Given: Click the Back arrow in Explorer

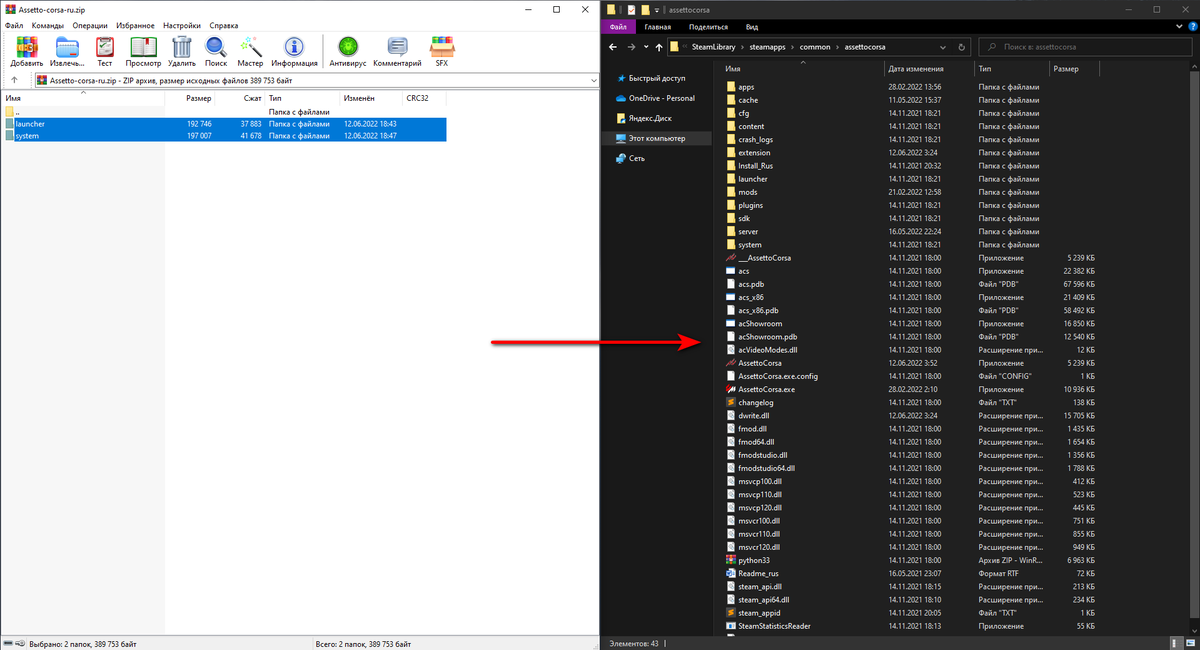Looking at the screenshot, I should pos(613,47).
